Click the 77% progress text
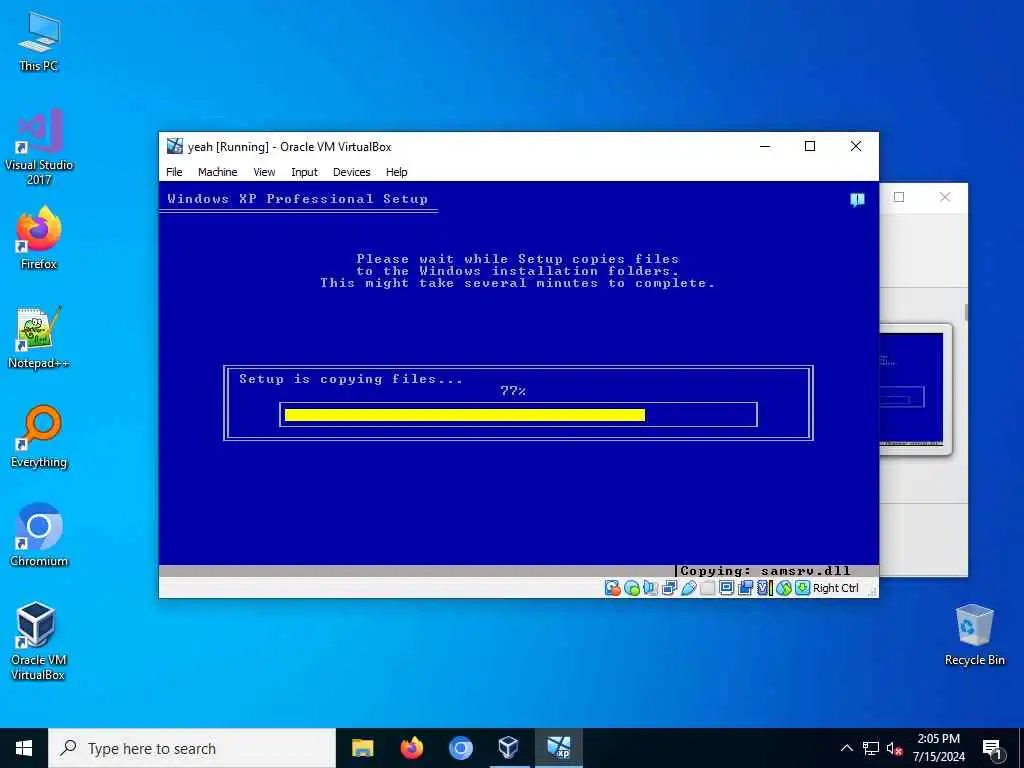 click(x=513, y=391)
